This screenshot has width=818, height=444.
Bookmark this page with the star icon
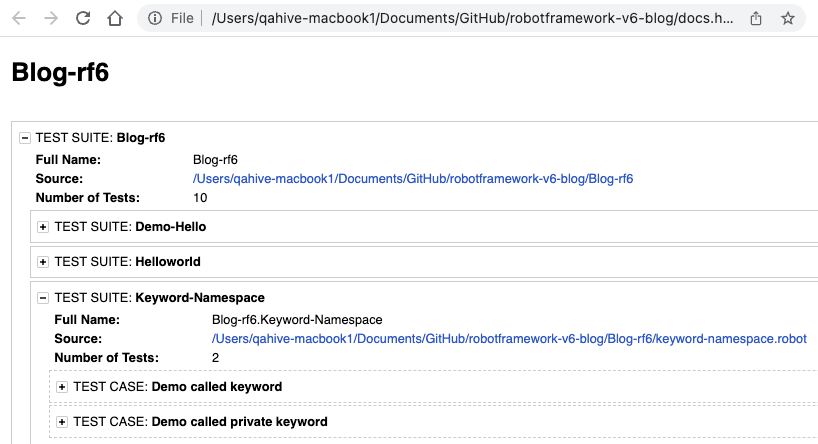(787, 18)
